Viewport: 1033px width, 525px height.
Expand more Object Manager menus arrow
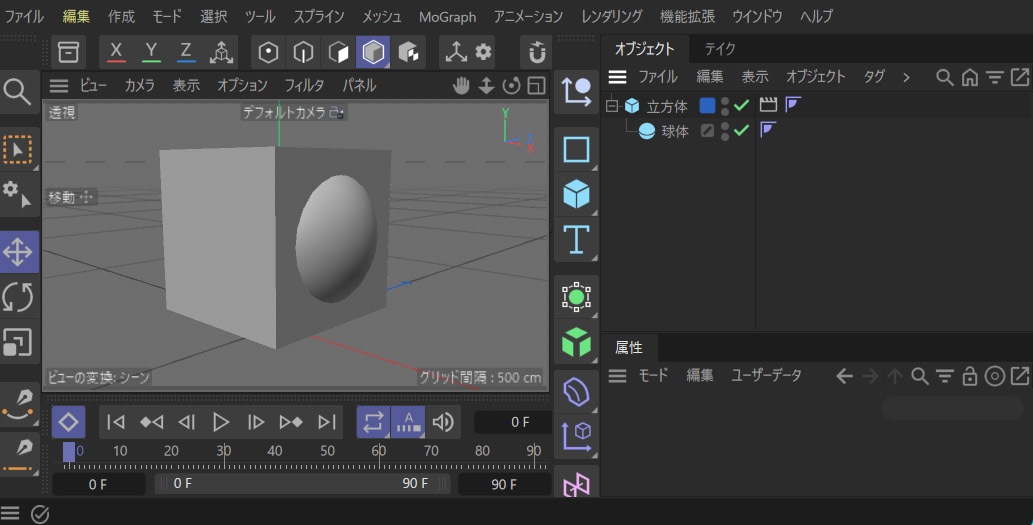point(906,77)
